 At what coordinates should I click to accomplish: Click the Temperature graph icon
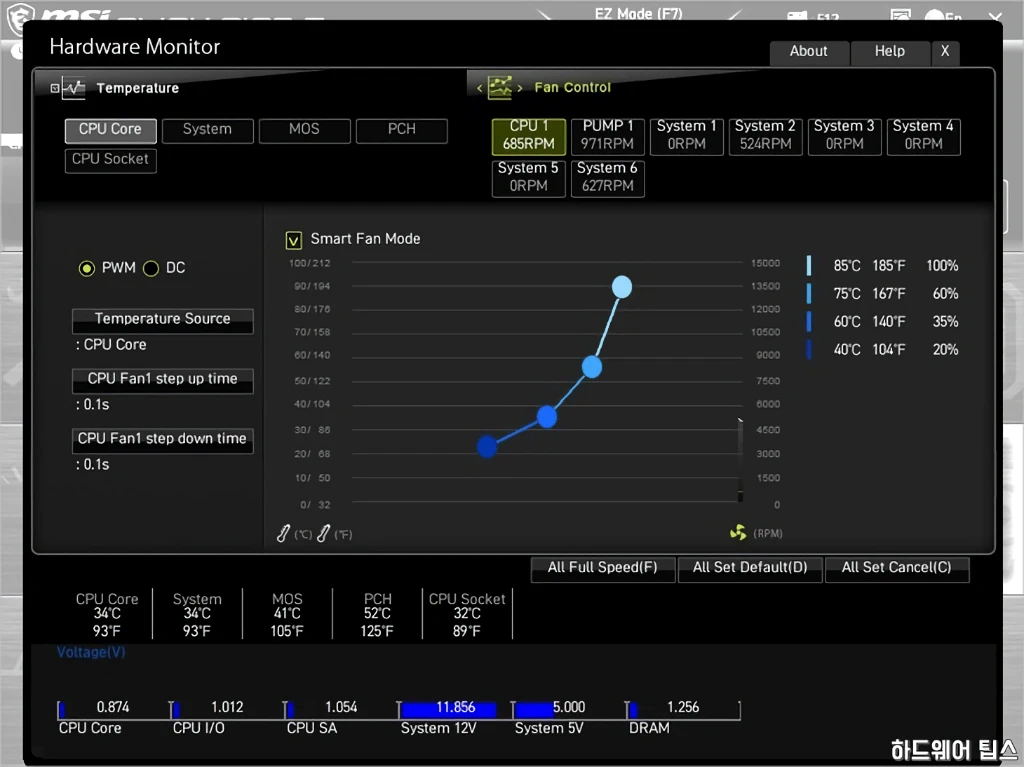click(x=74, y=88)
